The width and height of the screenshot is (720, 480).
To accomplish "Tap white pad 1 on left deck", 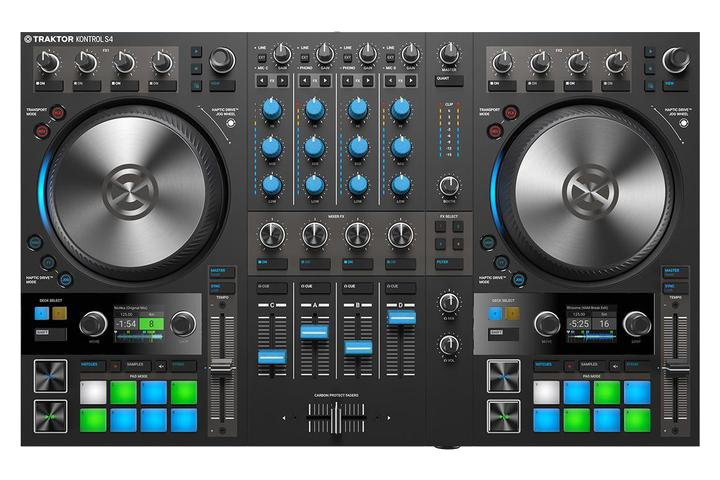I will [x=93, y=392].
